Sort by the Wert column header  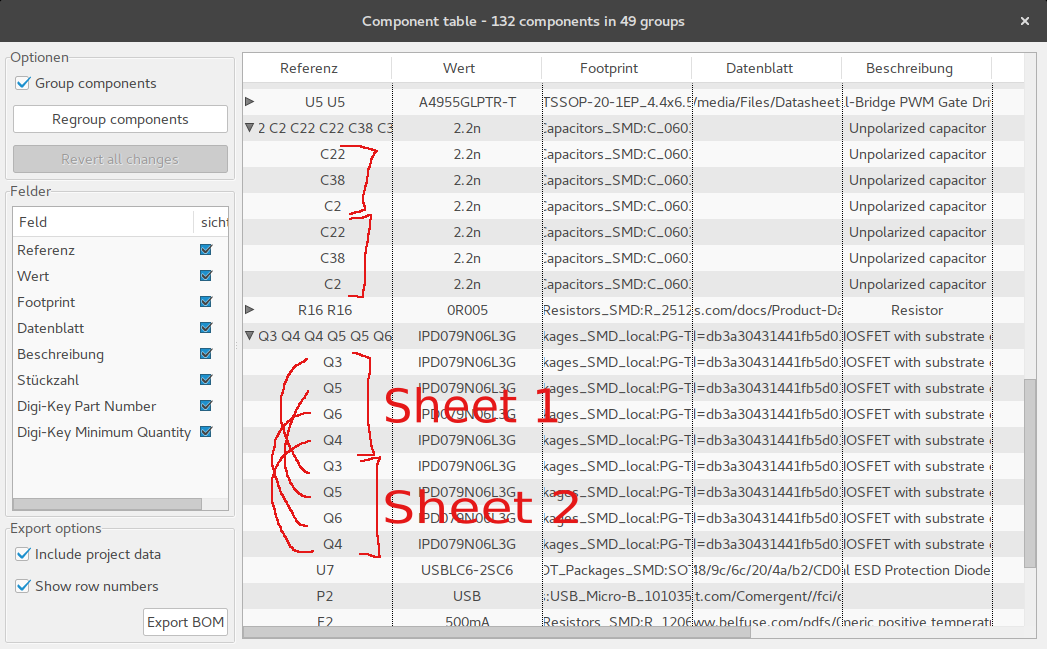[x=466, y=69]
